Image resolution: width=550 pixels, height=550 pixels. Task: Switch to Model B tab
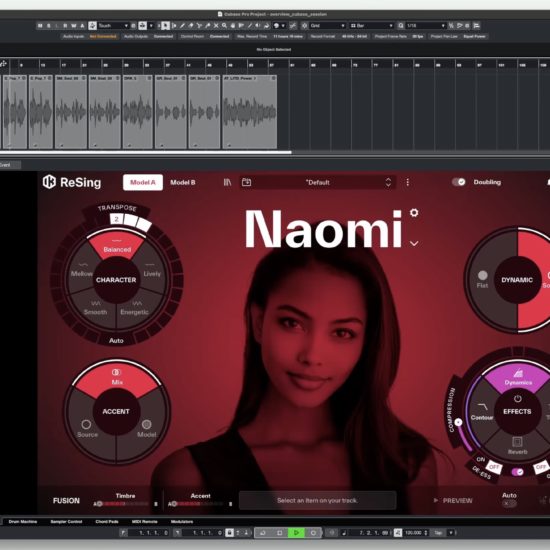coord(183,182)
